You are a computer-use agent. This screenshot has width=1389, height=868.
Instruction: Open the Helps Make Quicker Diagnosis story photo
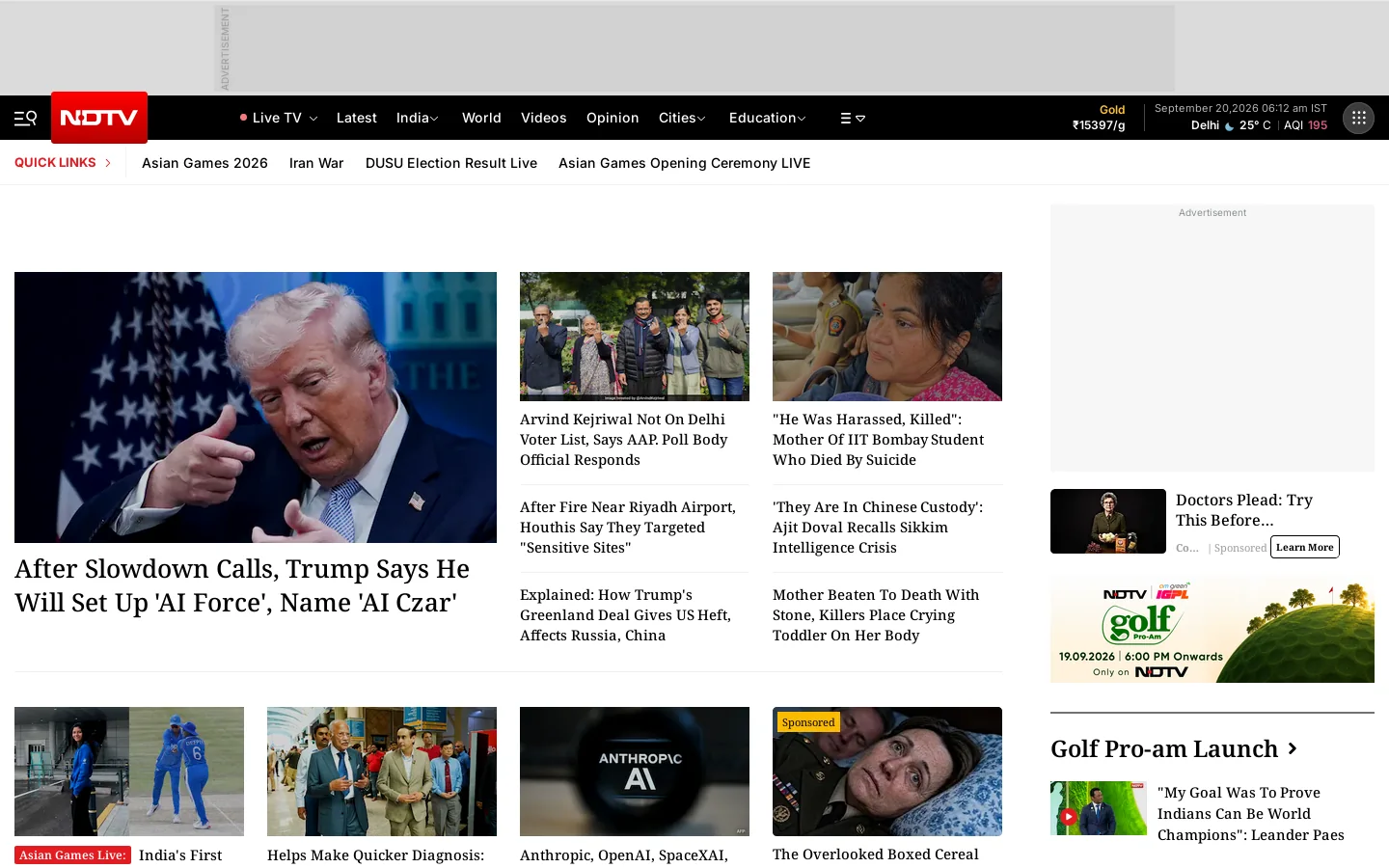(x=382, y=772)
